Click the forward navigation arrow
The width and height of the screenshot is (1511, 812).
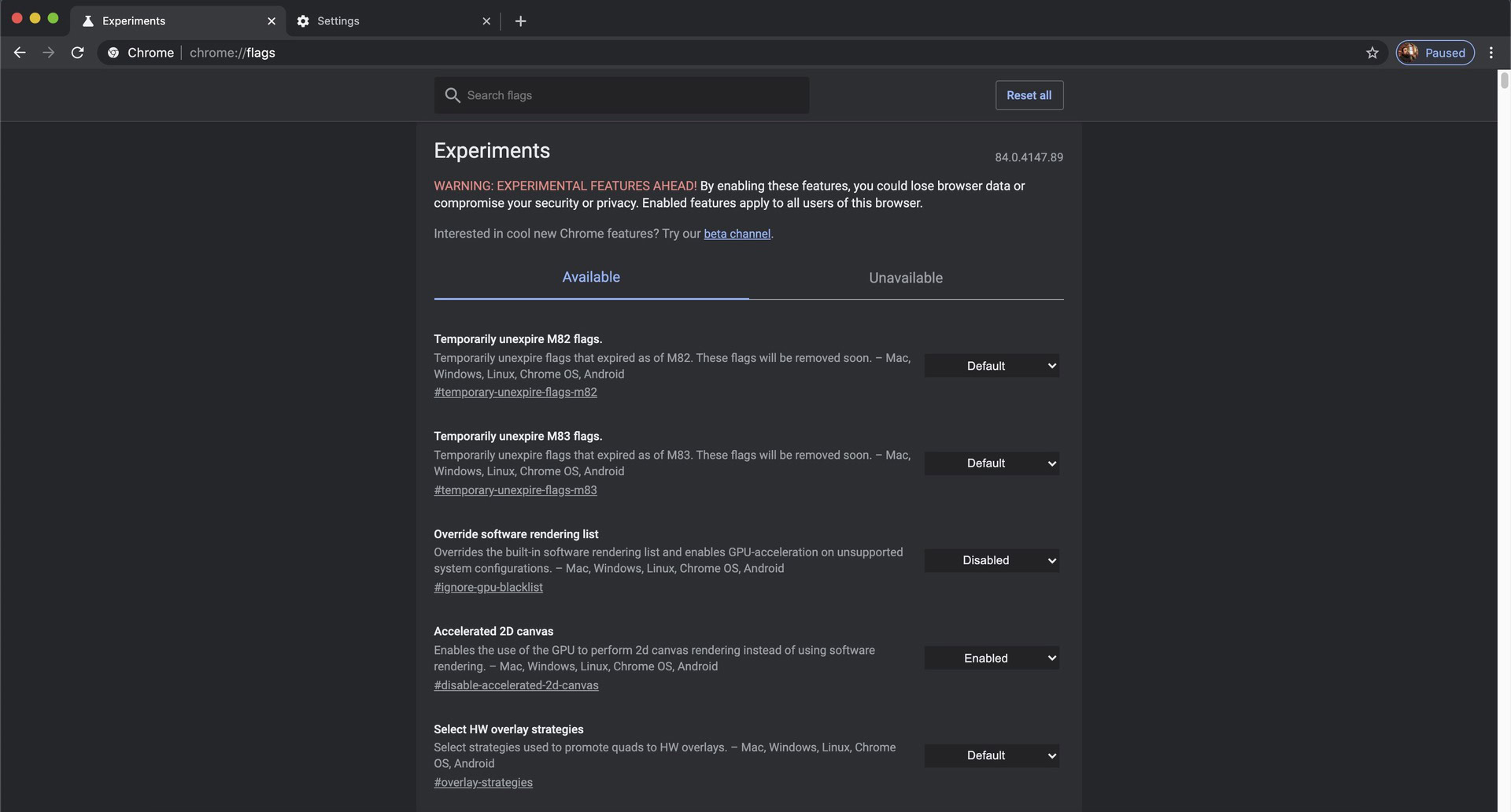point(49,53)
